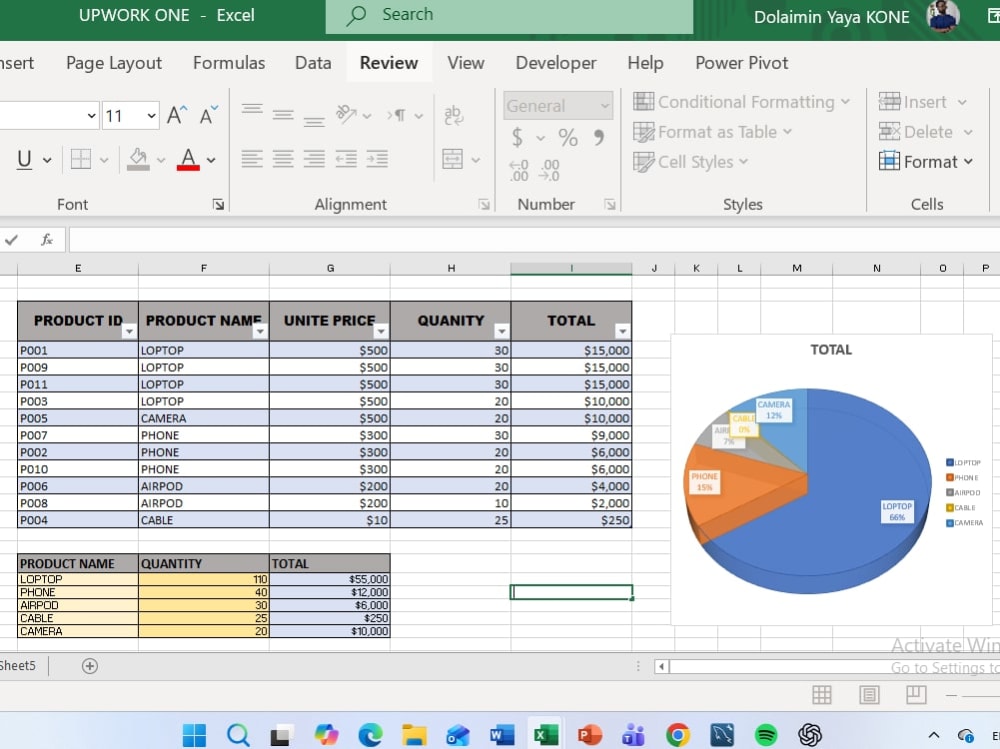
Task: Select the pie chart titled TOTAL
Action: (x=831, y=480)
